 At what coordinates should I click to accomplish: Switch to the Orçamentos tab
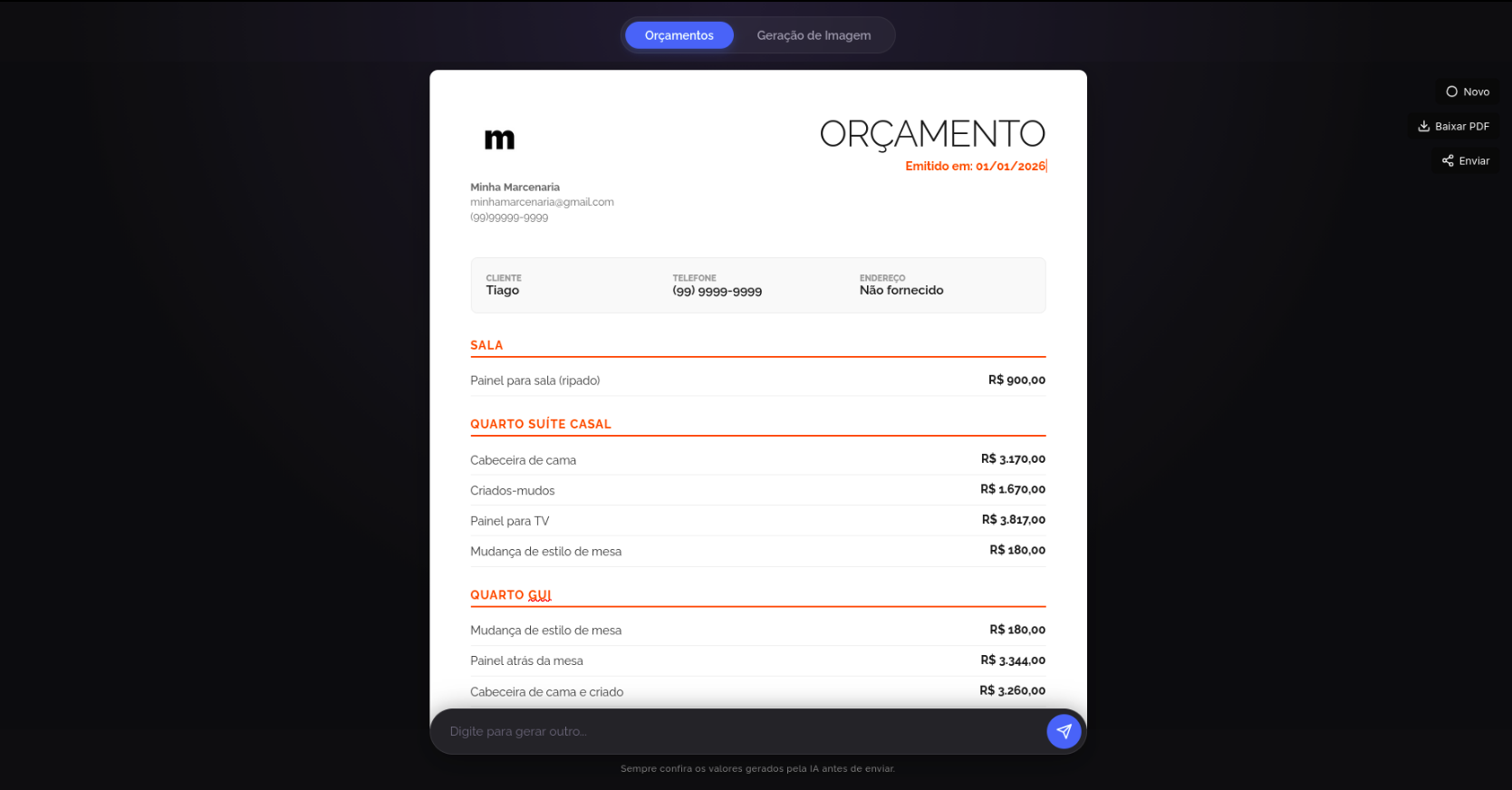click(x=679, y=35)
